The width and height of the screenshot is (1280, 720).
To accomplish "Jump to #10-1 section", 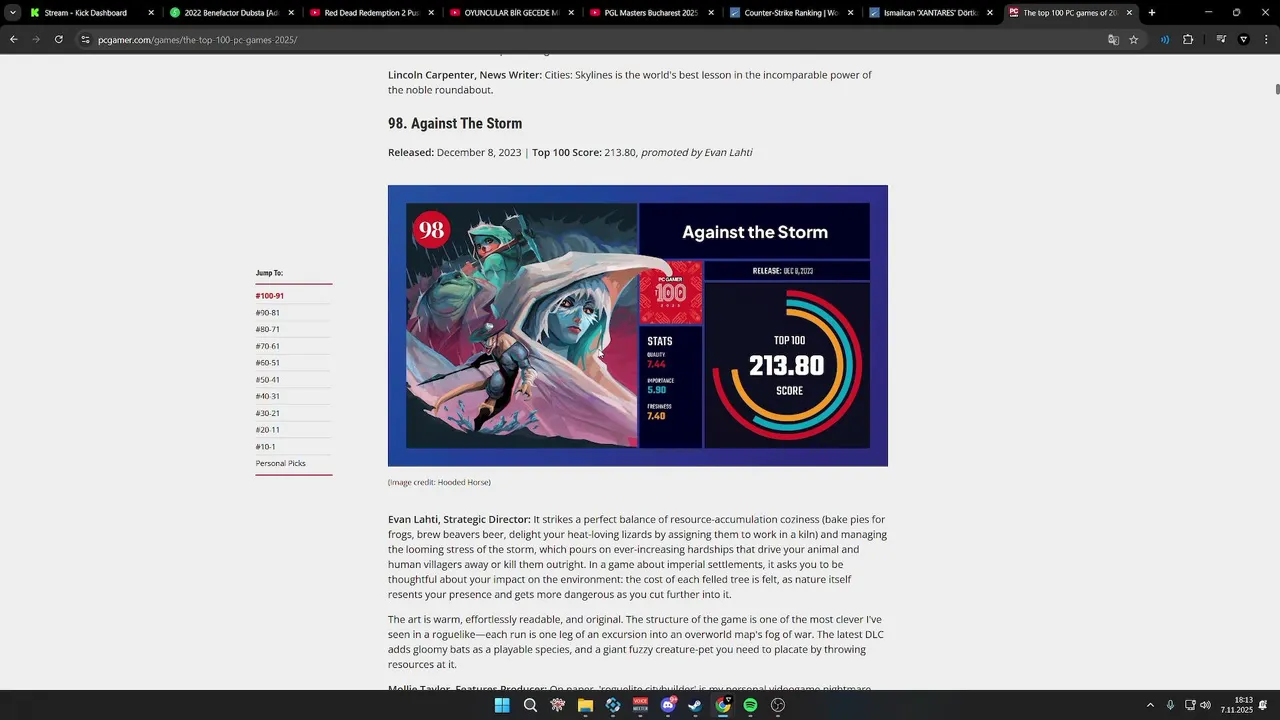I will click(x=265, y=447).
